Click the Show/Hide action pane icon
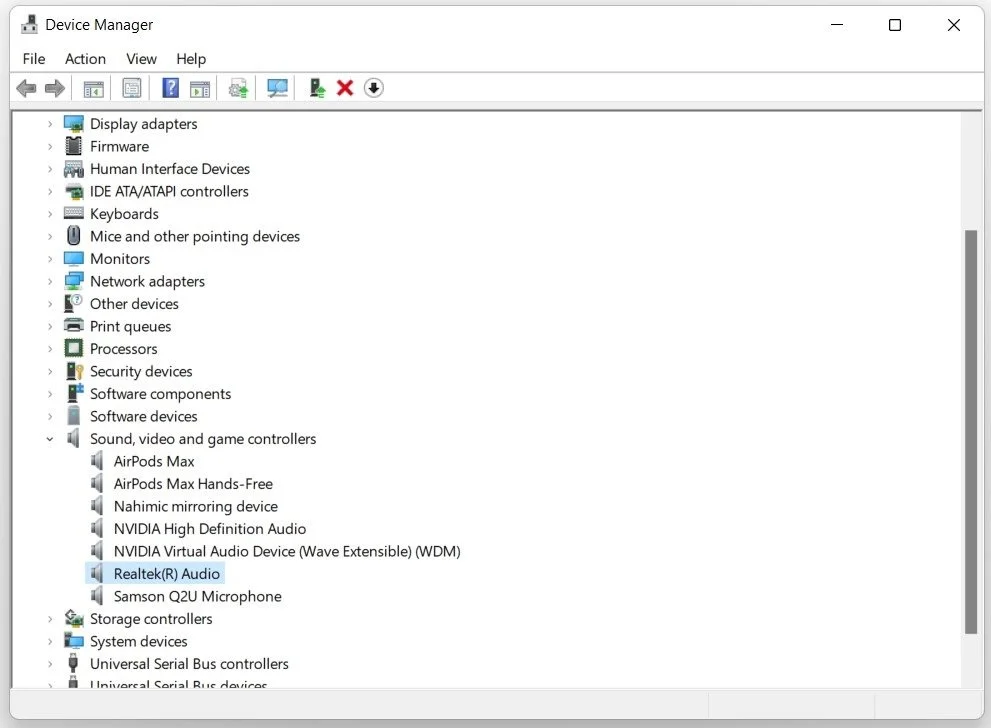 pos(200,88)
